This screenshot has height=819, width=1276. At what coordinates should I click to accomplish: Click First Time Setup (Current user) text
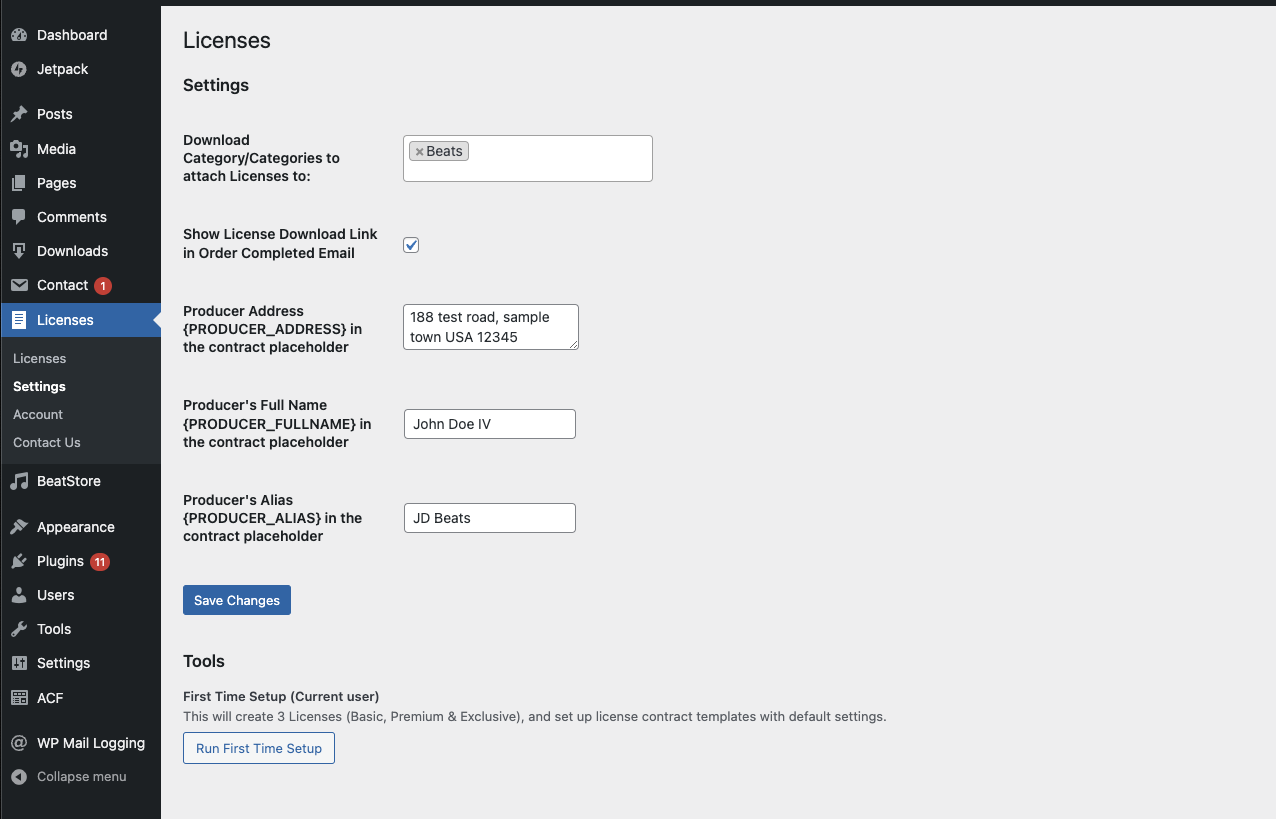point(281,696)
